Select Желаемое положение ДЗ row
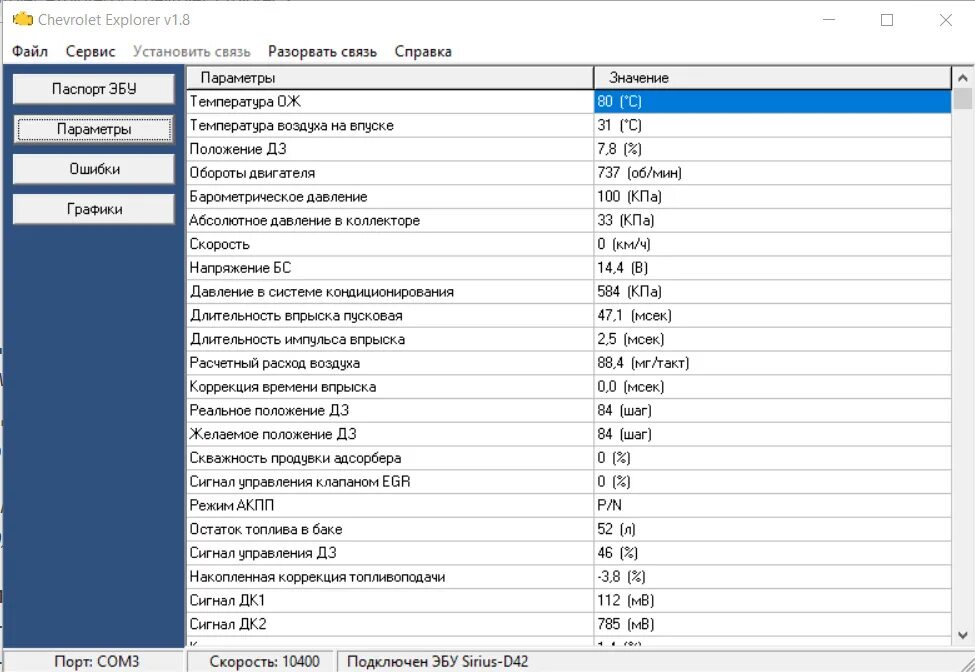 pyautogui.click(x=569, y=434)
